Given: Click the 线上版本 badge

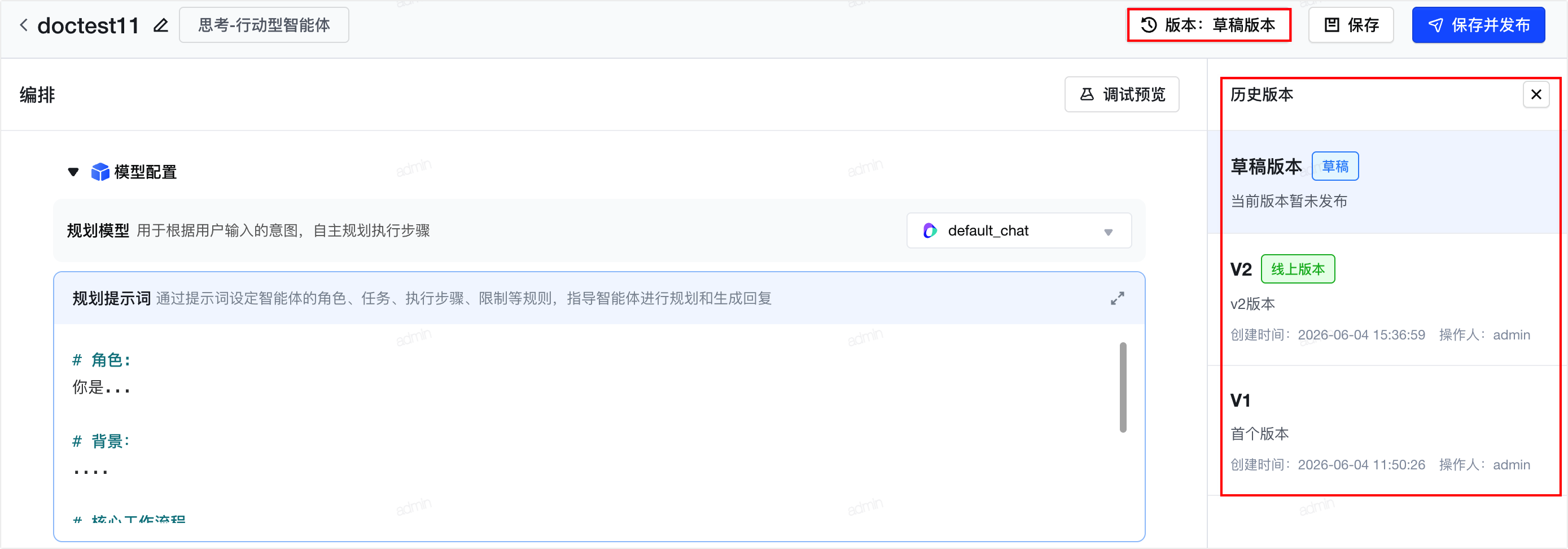Looking at the screenshot, I should 1298,269.
